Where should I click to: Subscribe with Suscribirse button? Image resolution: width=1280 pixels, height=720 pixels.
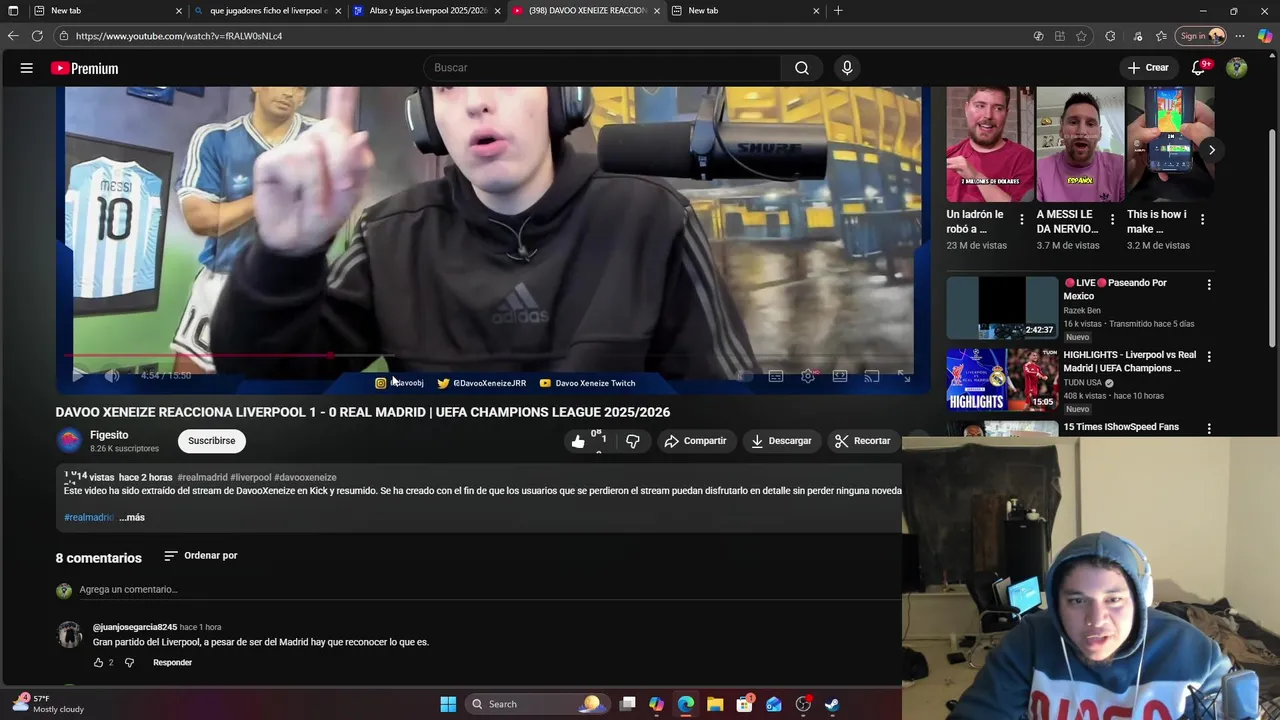[212, 441]
